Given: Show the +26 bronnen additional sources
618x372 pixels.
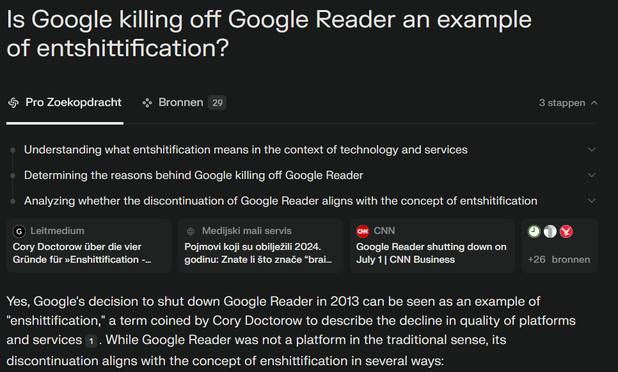Looking at the screenshot, I should tap(560, 246).
